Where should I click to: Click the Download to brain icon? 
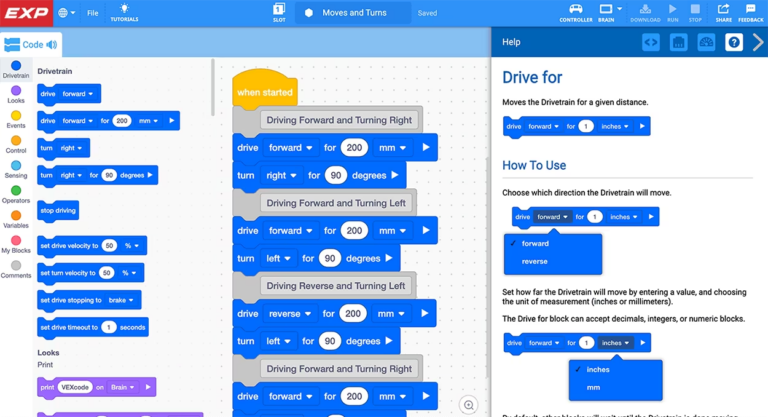[645, 12]
